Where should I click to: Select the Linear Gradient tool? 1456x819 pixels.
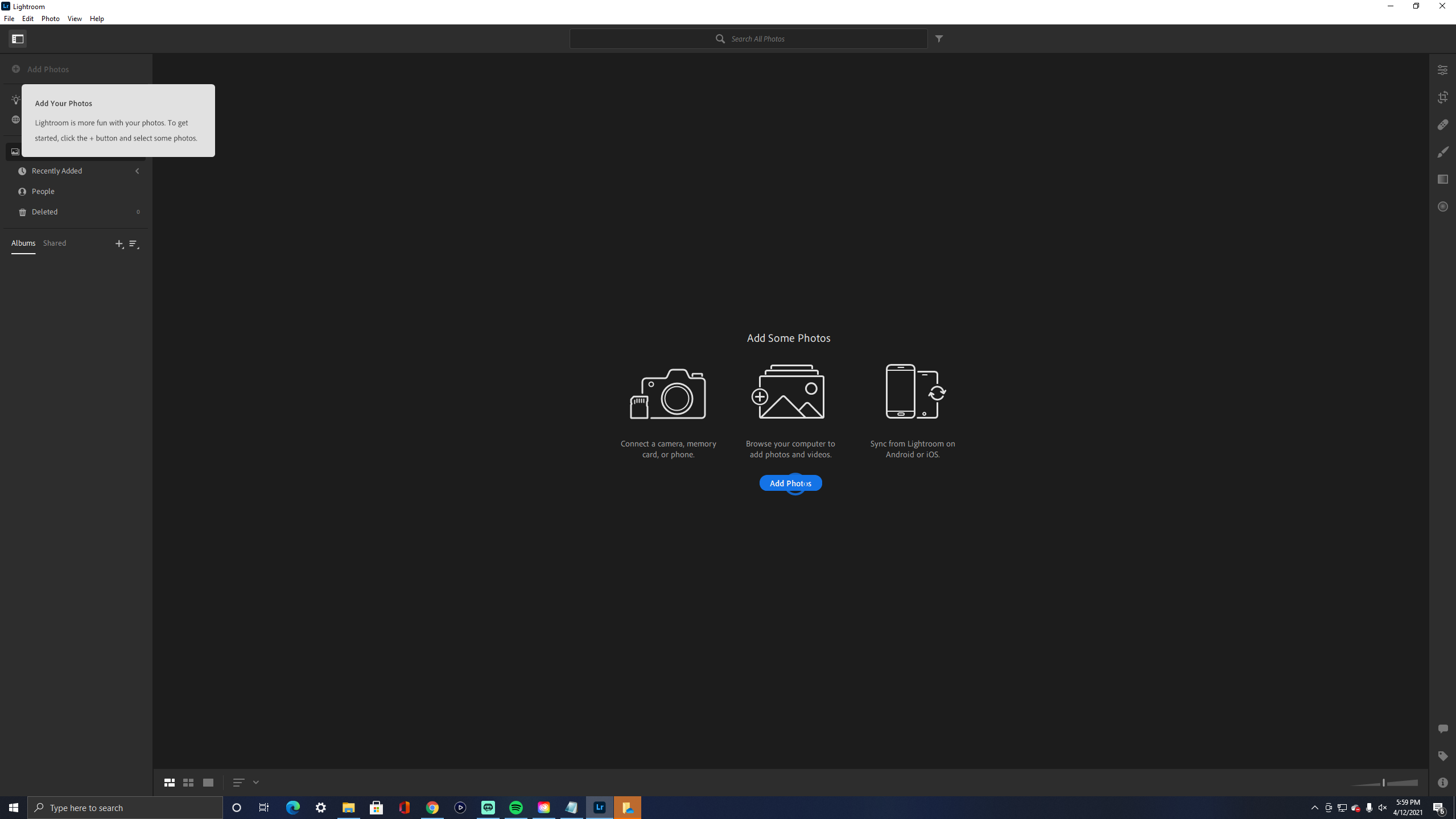click(1443, 179)
